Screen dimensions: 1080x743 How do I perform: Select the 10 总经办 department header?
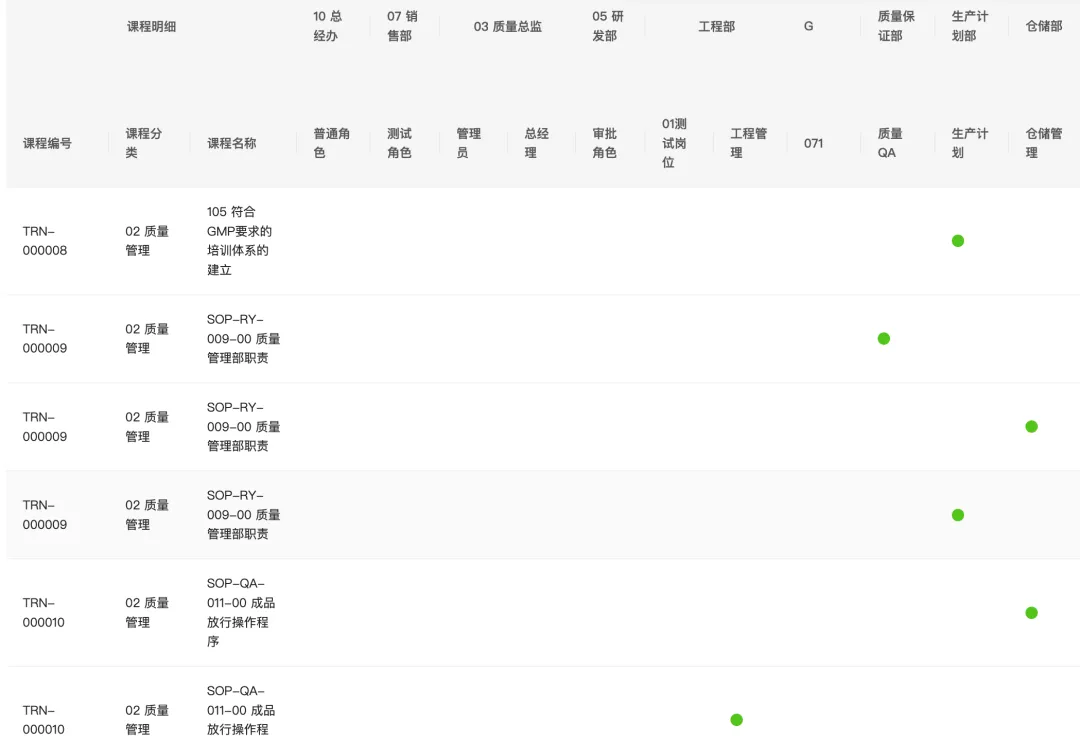(x=327, y=26)
